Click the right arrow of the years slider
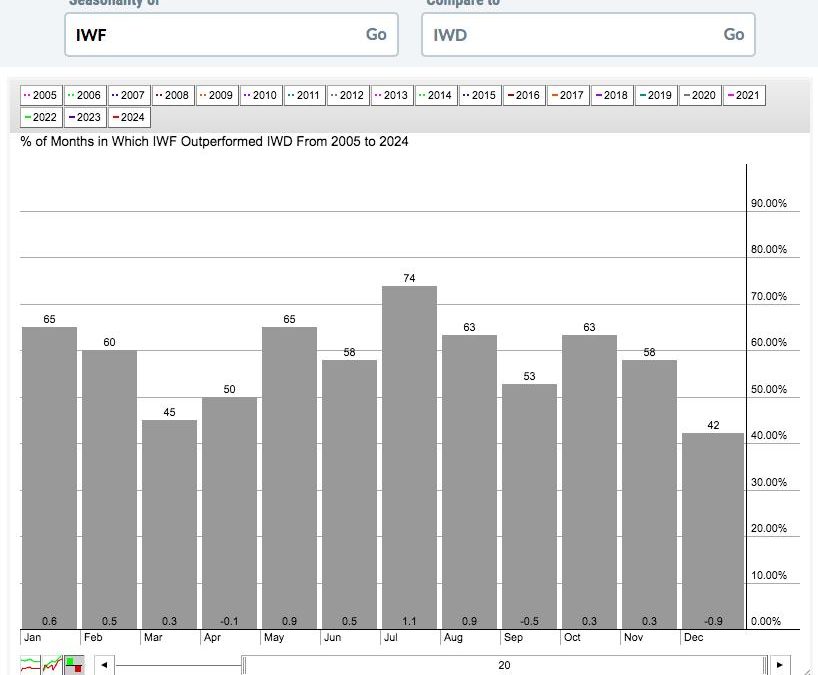 click(x=780, y=665)
